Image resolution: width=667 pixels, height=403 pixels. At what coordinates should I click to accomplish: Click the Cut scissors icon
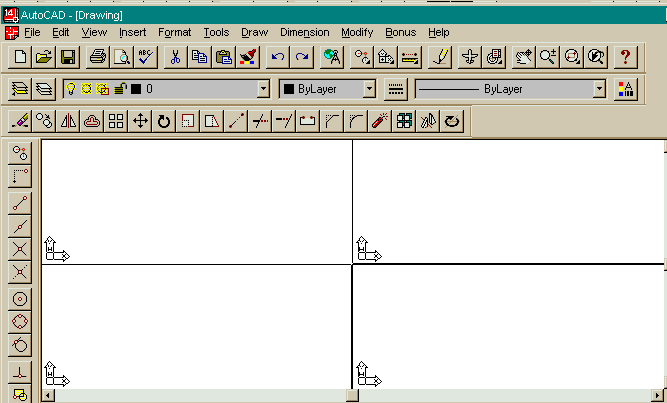(x=175, y=57)
